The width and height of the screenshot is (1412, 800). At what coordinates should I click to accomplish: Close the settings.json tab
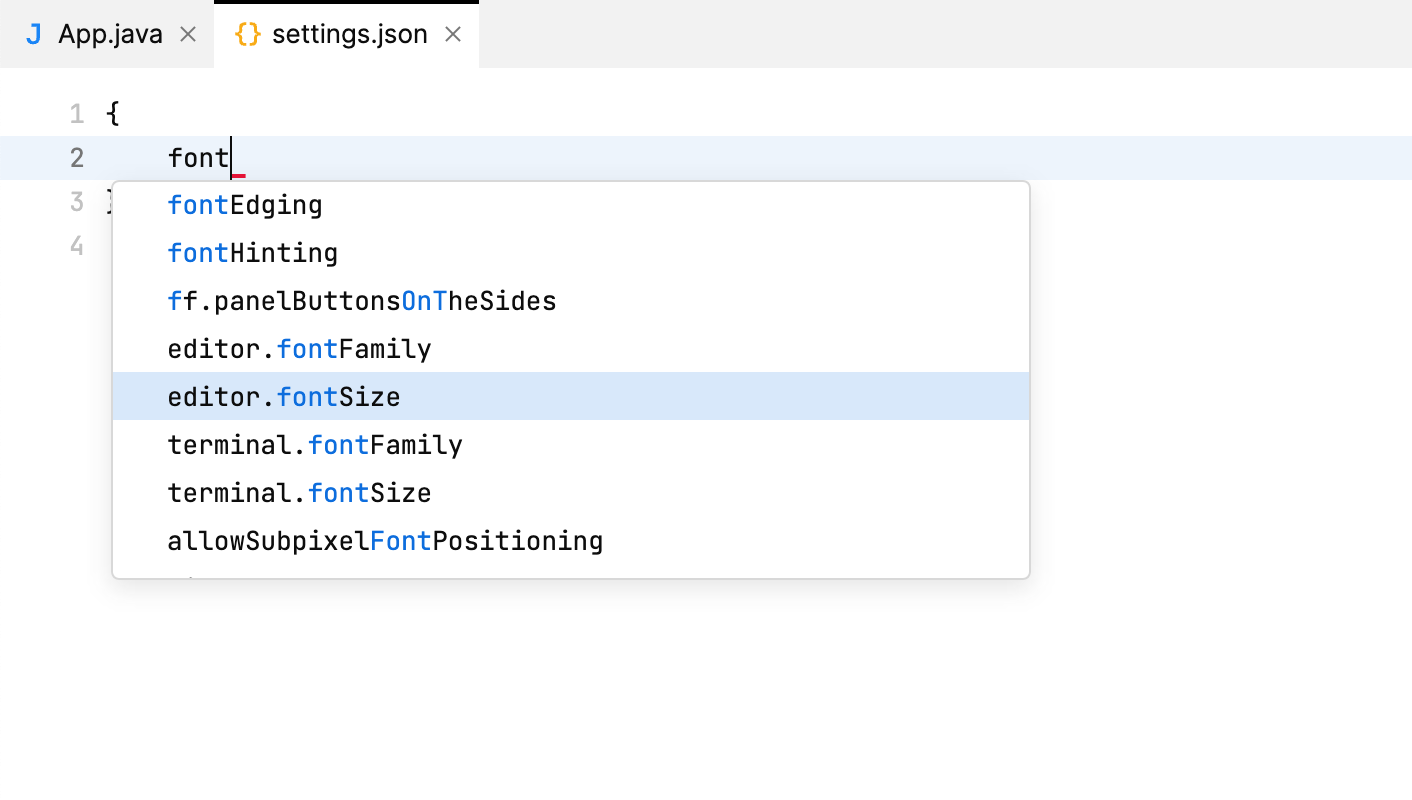tap(453, 33)
